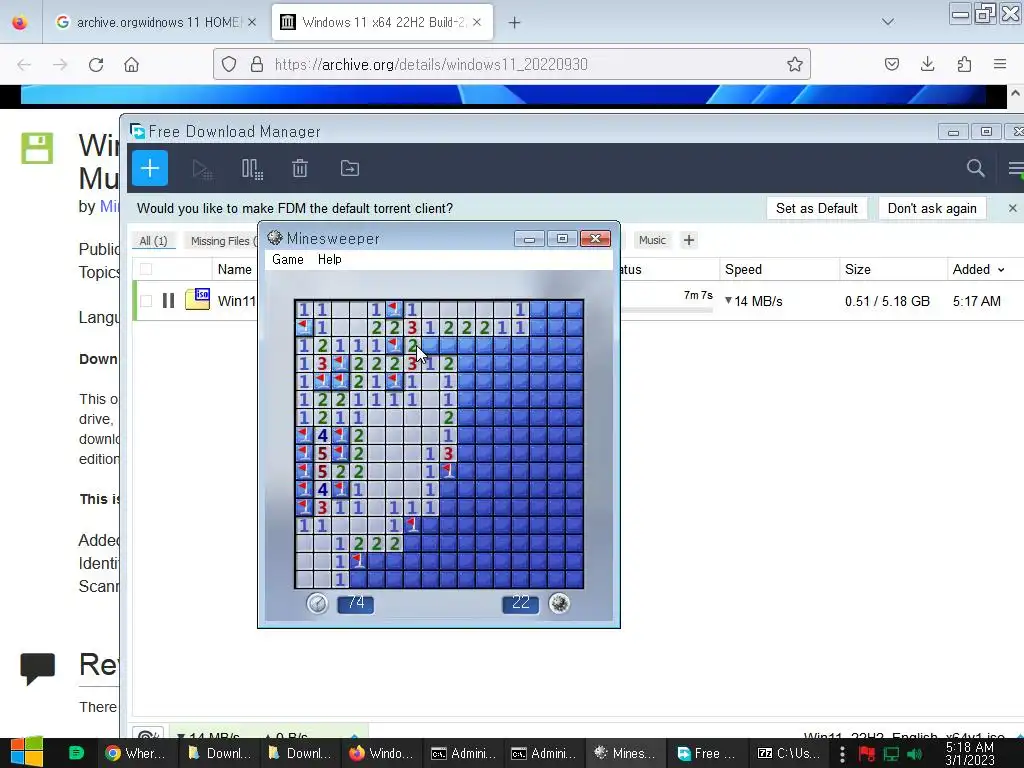Viewport: 1024px width, 768px height.
Task: Toggle select-all checkbox in download list header
Action: coord(146,269)
